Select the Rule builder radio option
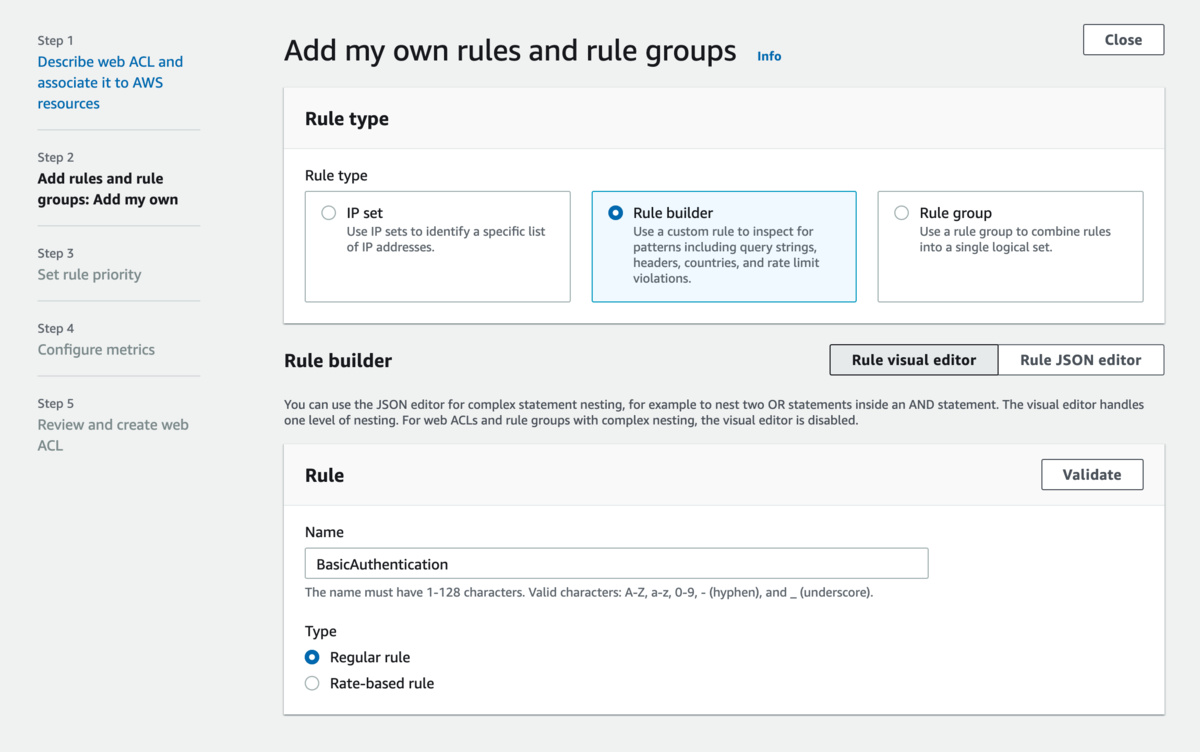Image resolution: width=1200 pixels, height=752 pixels. coord(616,213)
